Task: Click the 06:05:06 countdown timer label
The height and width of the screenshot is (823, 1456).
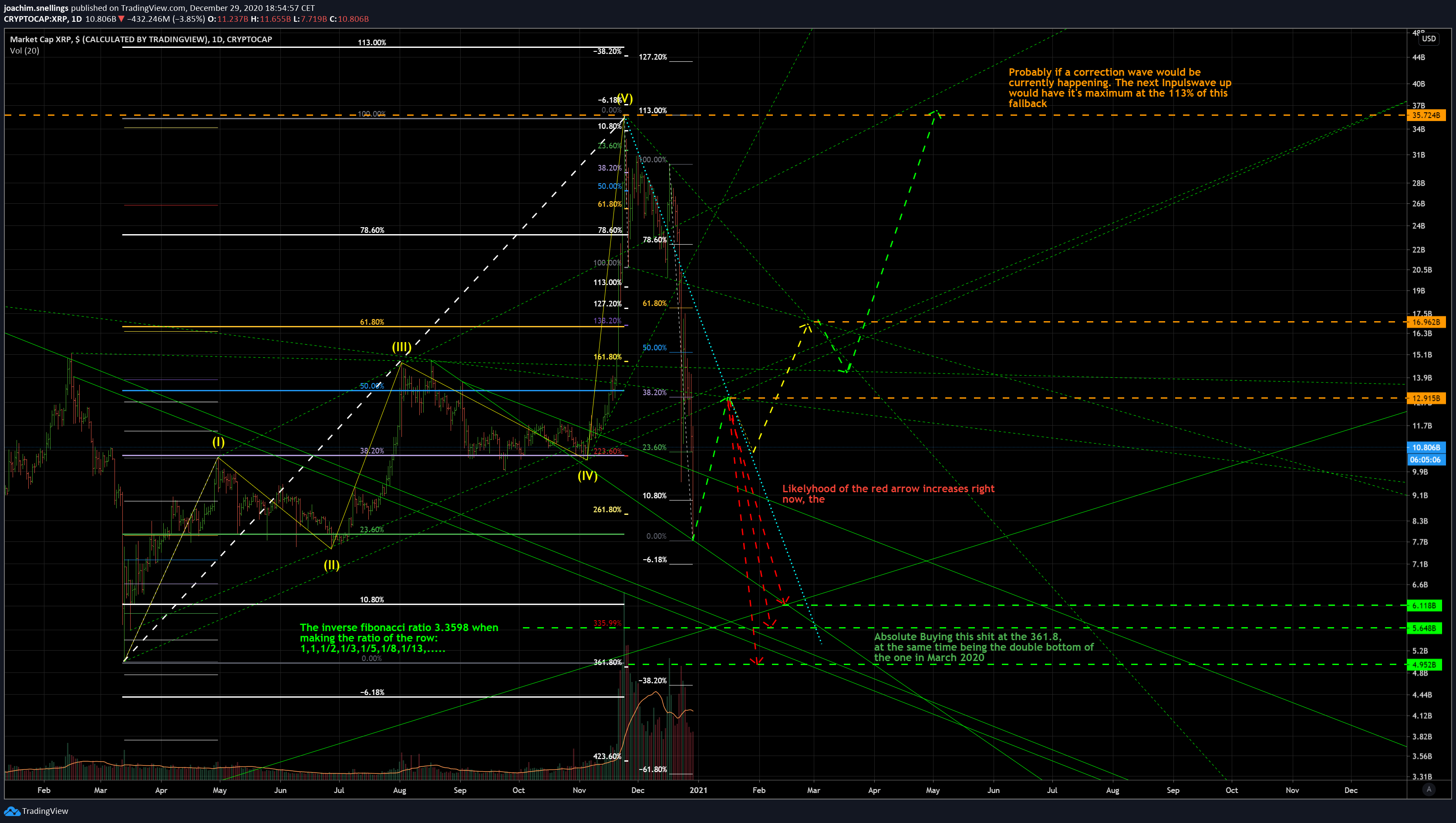Action: coord(1426,460)
